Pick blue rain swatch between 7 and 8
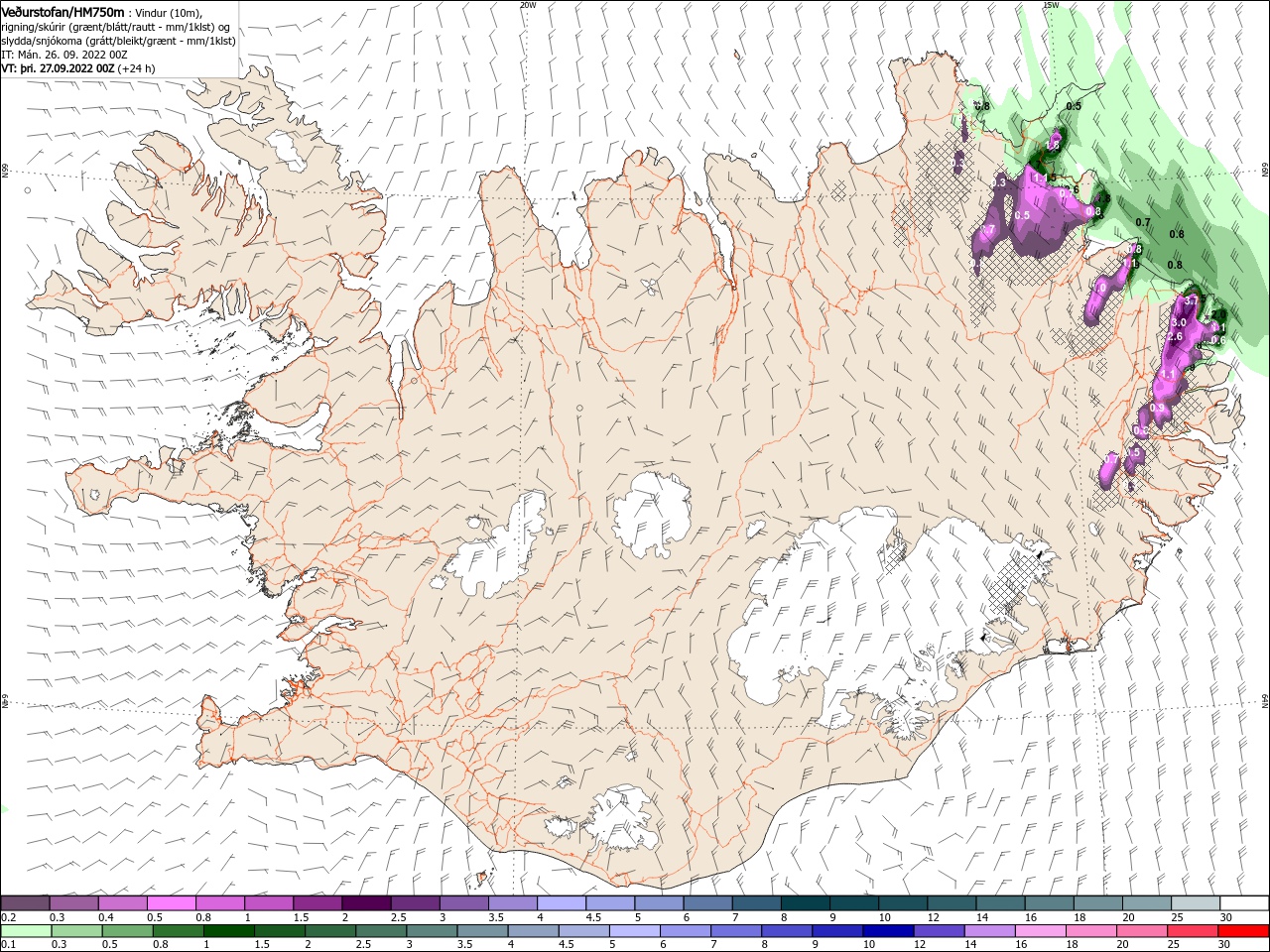1270x952 pixels. tap(735, 931)
